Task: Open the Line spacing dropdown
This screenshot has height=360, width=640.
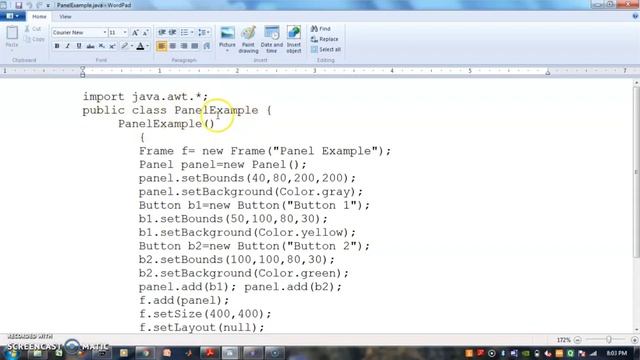Action: tap(204, 32)
